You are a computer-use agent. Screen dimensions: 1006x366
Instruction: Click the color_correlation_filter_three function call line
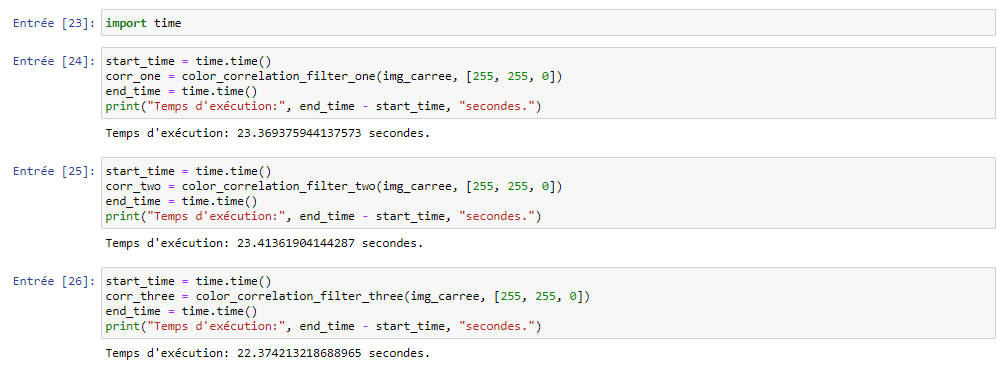pyautogui.click(x=347, y=296)
